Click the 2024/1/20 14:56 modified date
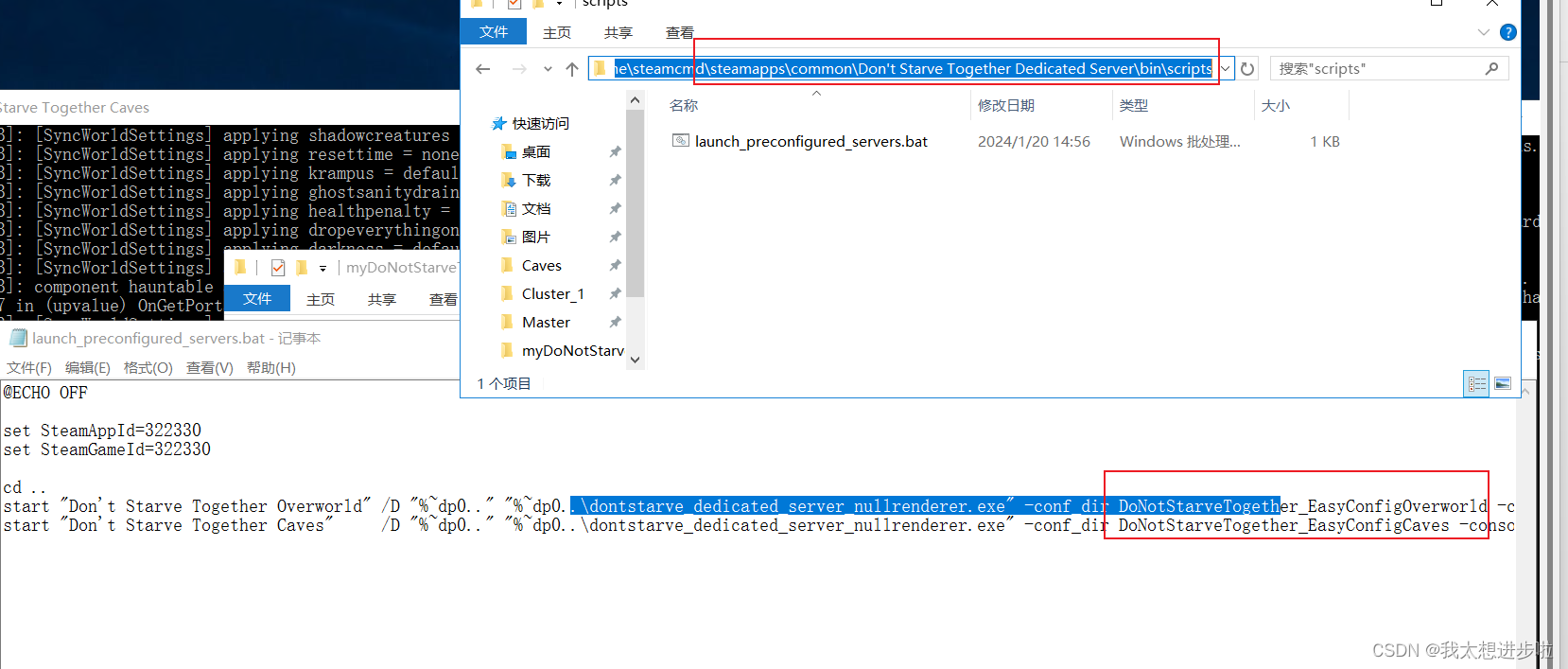This screenshot has width=1568, height=669. pyautogui.click(x=1034, y=142)
